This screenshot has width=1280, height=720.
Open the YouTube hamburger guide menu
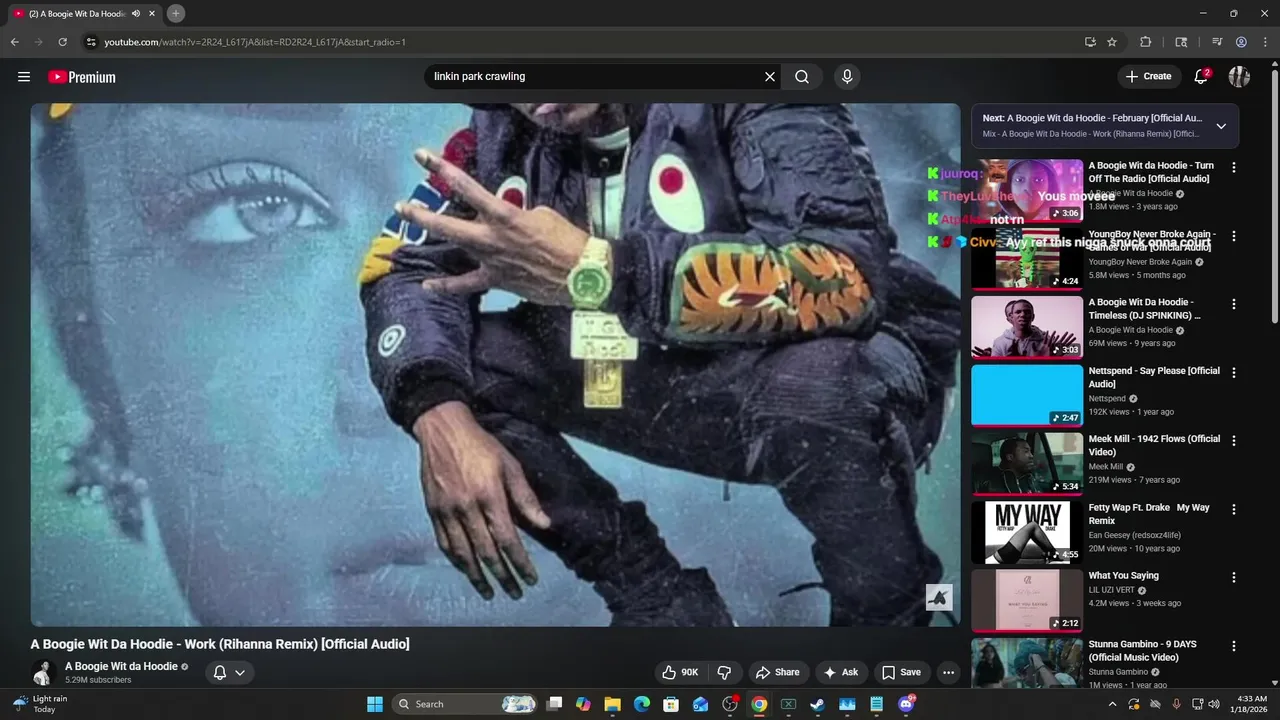pyautogui.click(x=24, y=77)
